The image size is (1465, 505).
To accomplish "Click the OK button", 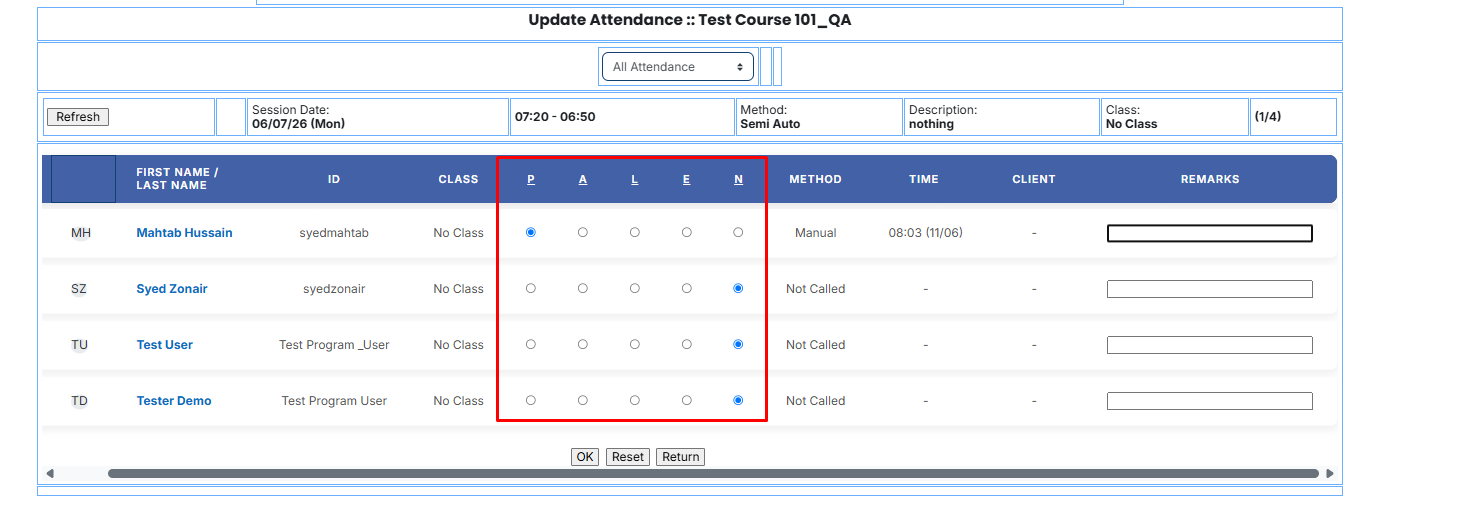I will point(585,457).
